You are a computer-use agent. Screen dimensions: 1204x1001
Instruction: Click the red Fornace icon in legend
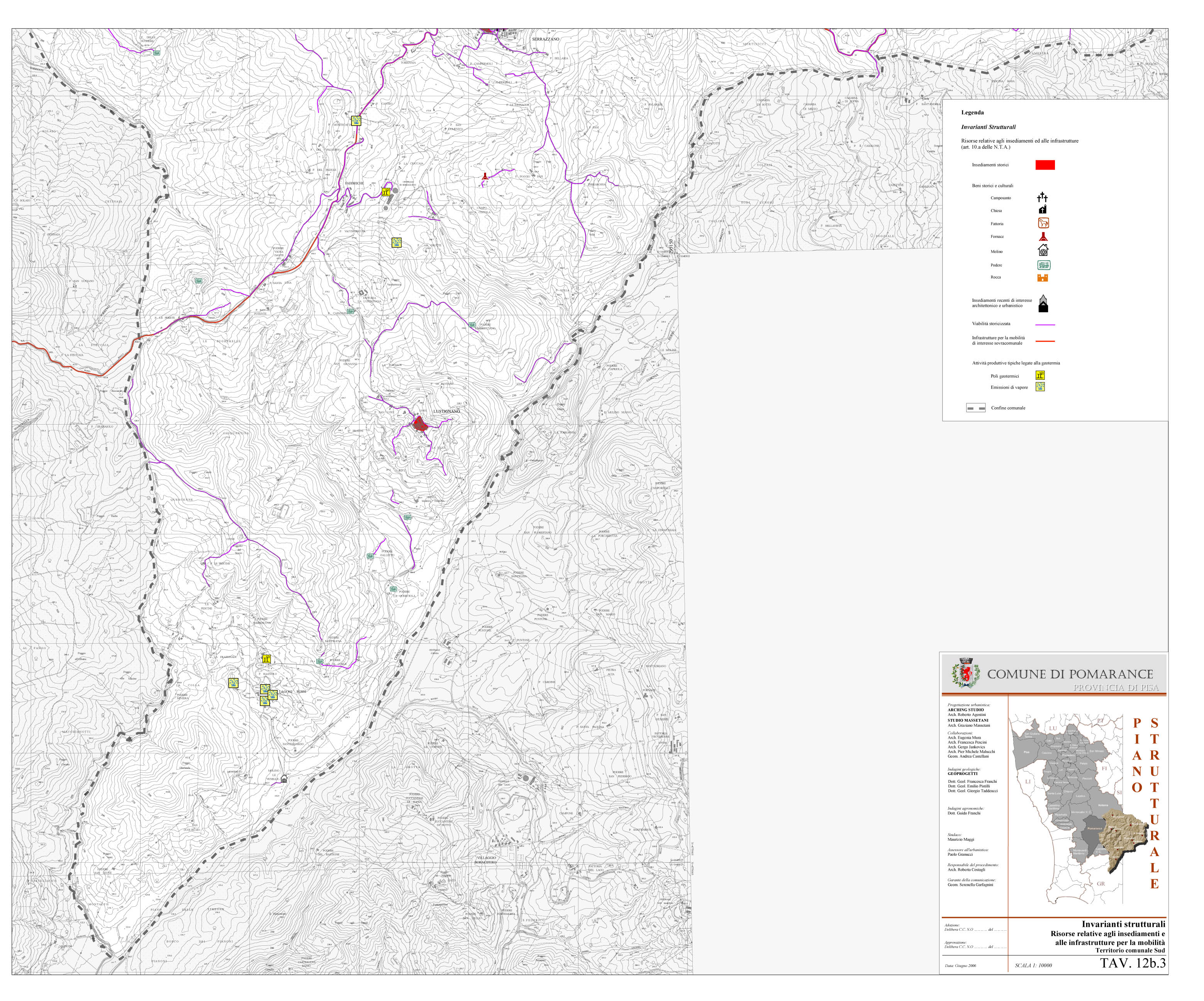(x=1043, y=236)
